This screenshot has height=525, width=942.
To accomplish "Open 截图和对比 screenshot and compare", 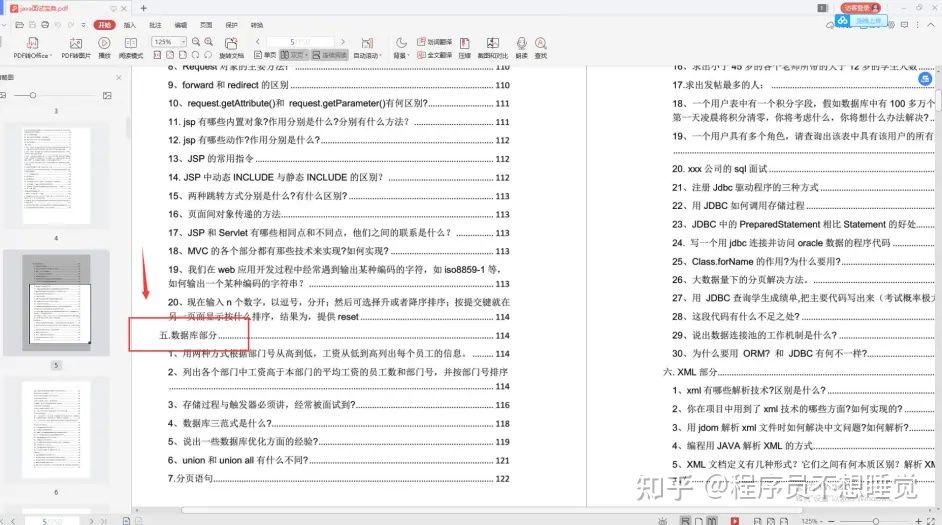I will click(x=493, y=48).
